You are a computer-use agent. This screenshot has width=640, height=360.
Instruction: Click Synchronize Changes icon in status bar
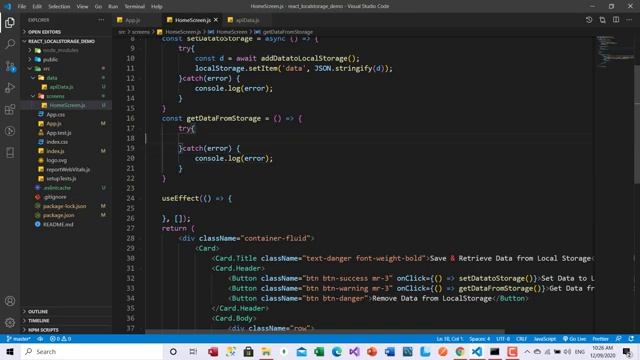(40, 339)
